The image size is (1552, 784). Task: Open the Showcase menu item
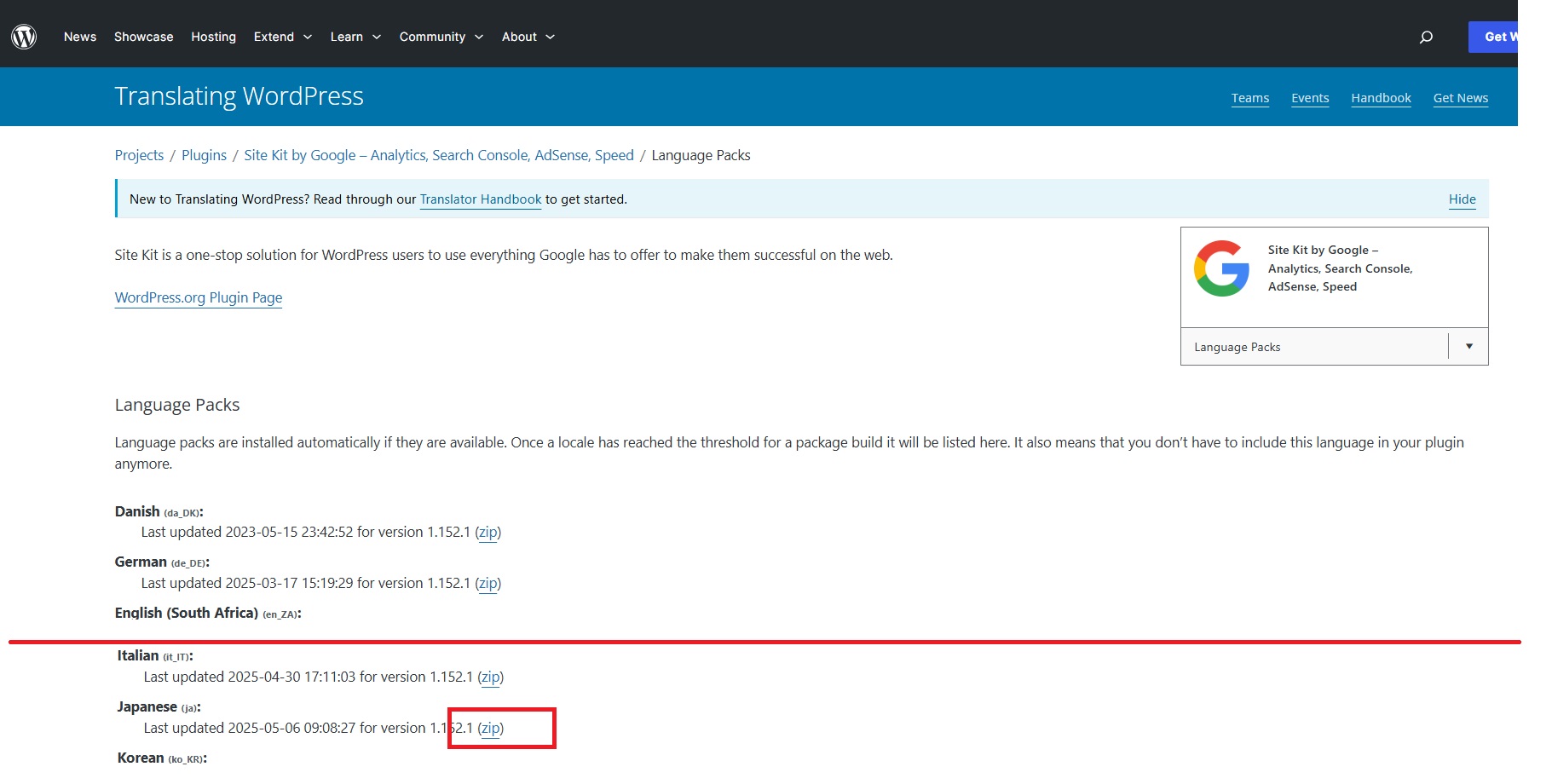point(144,37)
